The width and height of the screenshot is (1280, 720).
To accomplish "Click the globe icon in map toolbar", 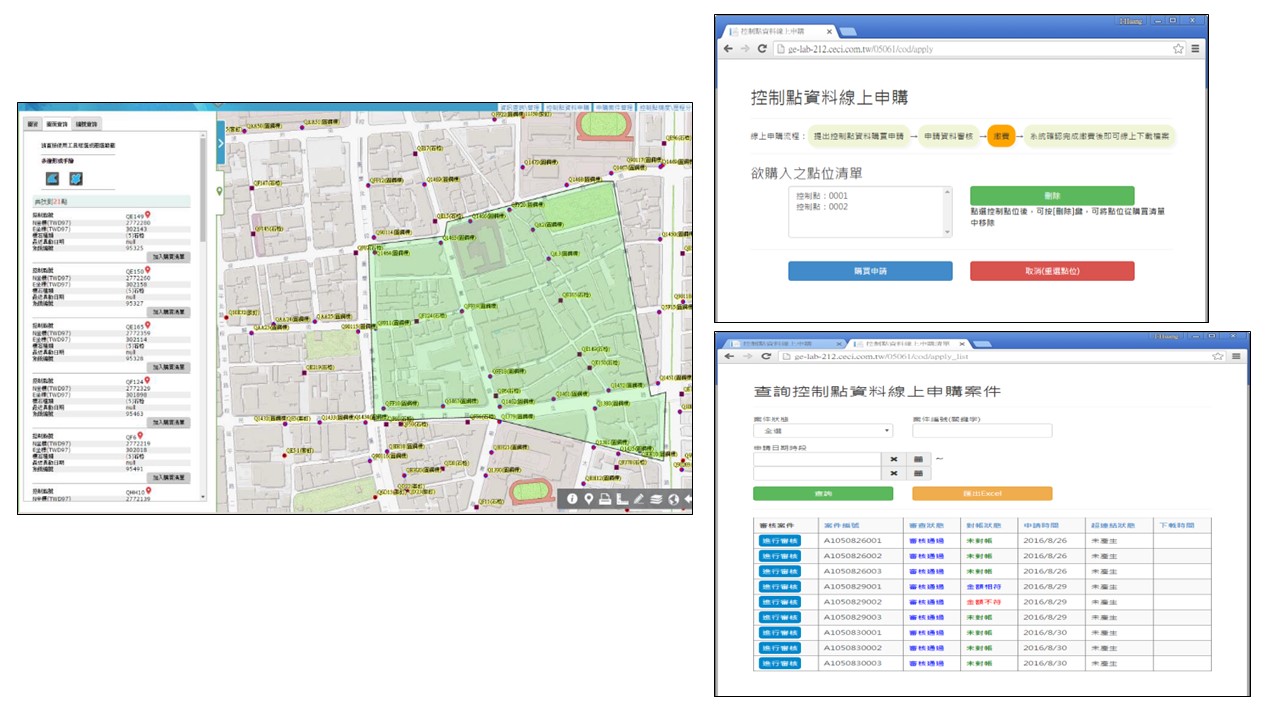I will click(x=673, y=498).
